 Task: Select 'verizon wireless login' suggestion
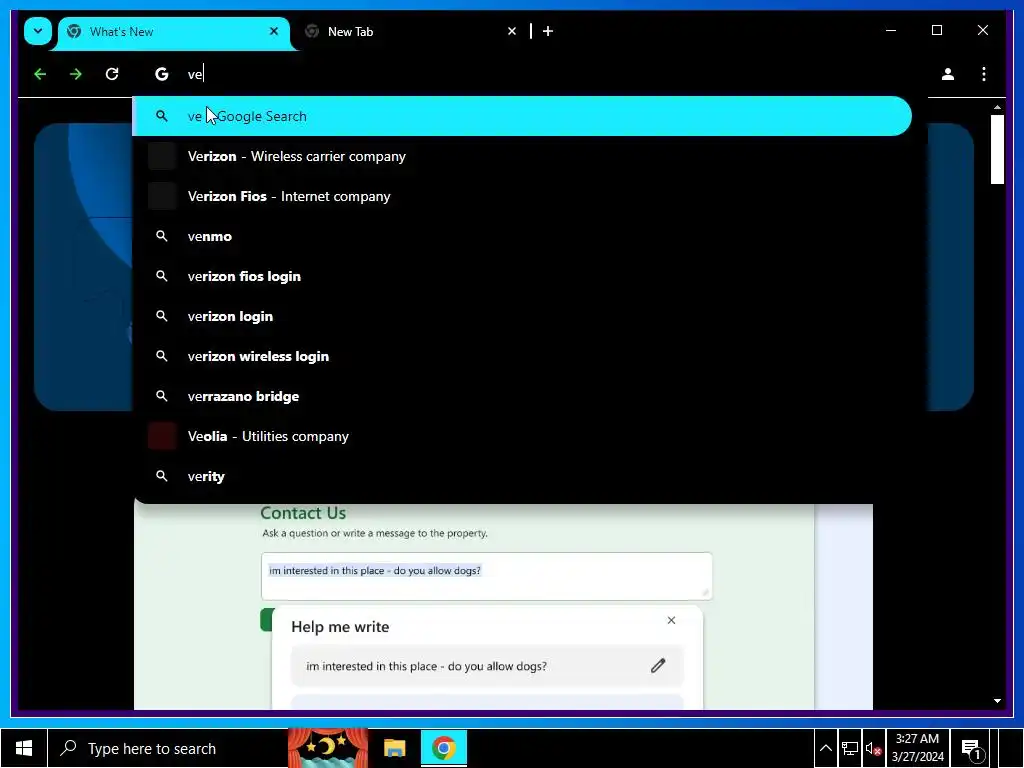522,357
